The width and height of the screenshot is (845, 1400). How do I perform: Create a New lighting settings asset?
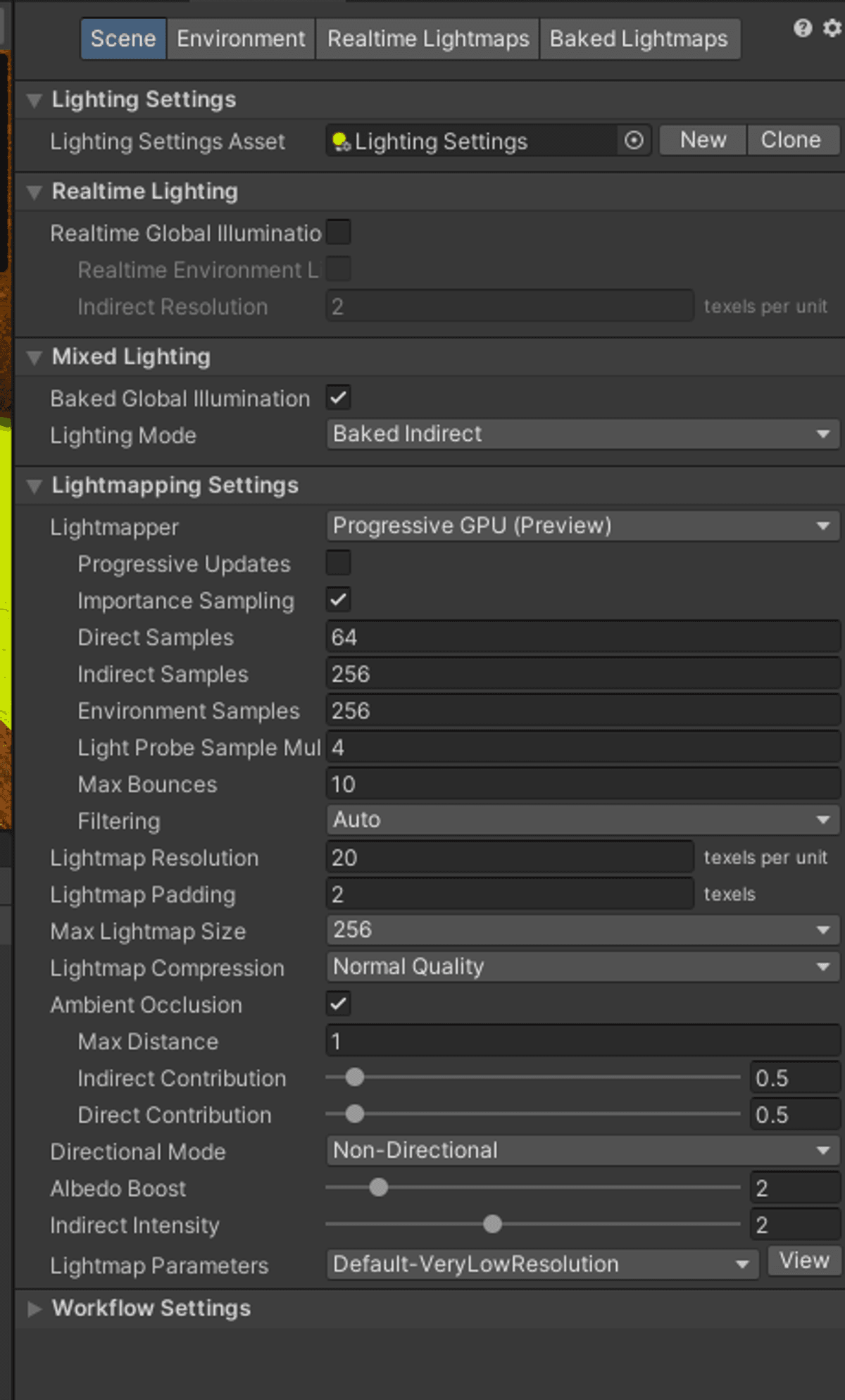[701, 139]
